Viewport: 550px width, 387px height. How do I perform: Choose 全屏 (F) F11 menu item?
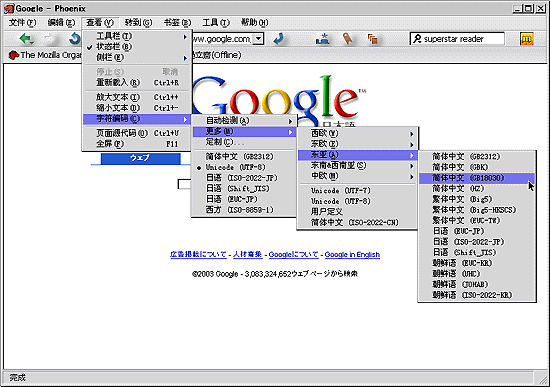[x=137, y=144]
